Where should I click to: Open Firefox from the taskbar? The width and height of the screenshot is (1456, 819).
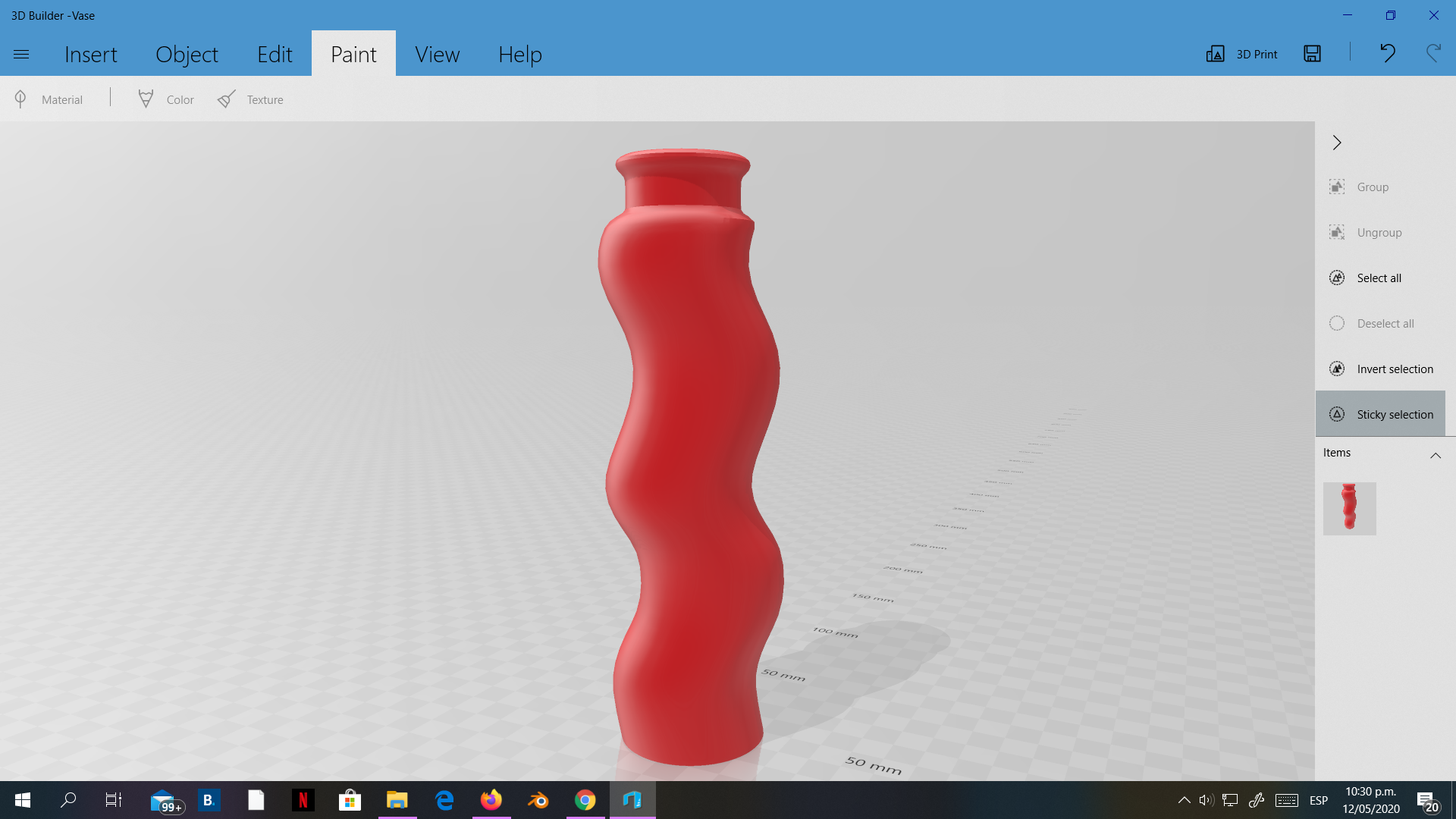click(491, 800)
